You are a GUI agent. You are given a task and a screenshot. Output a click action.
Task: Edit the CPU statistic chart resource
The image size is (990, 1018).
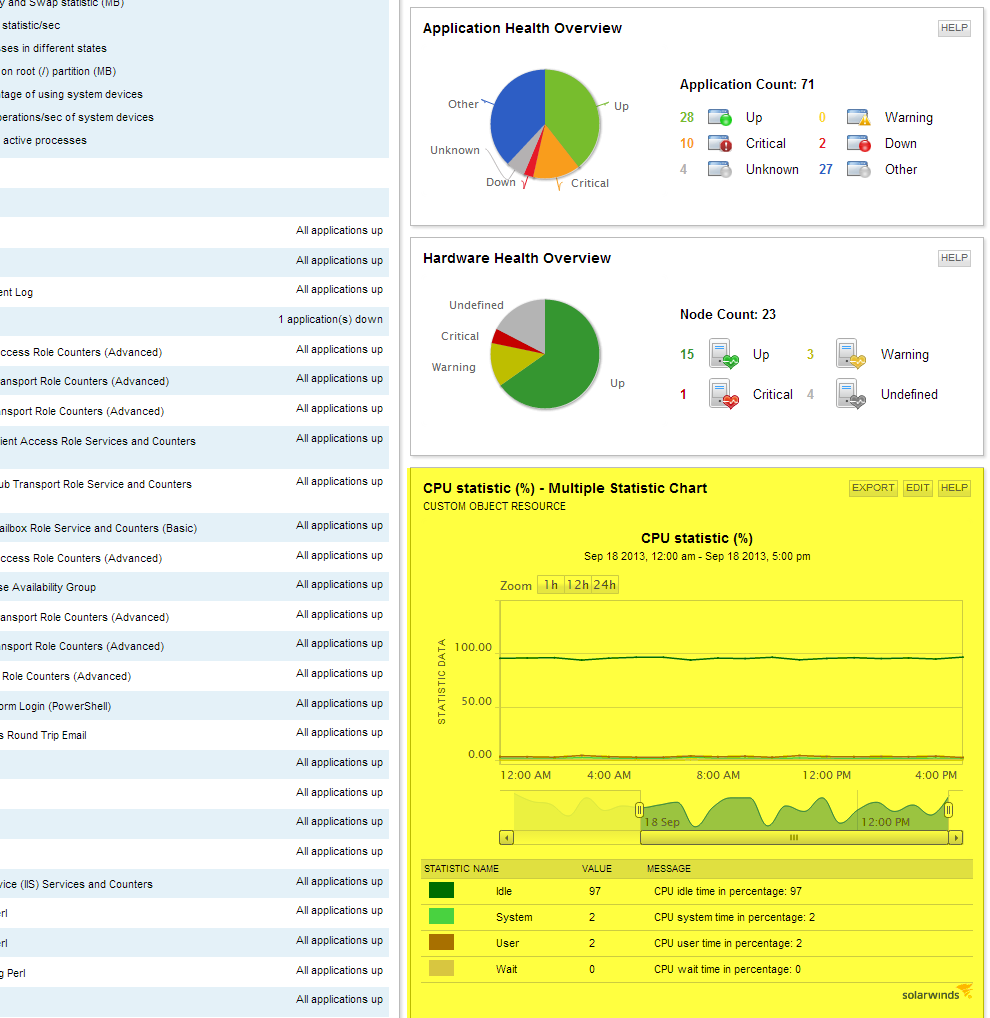click(917, 488)
